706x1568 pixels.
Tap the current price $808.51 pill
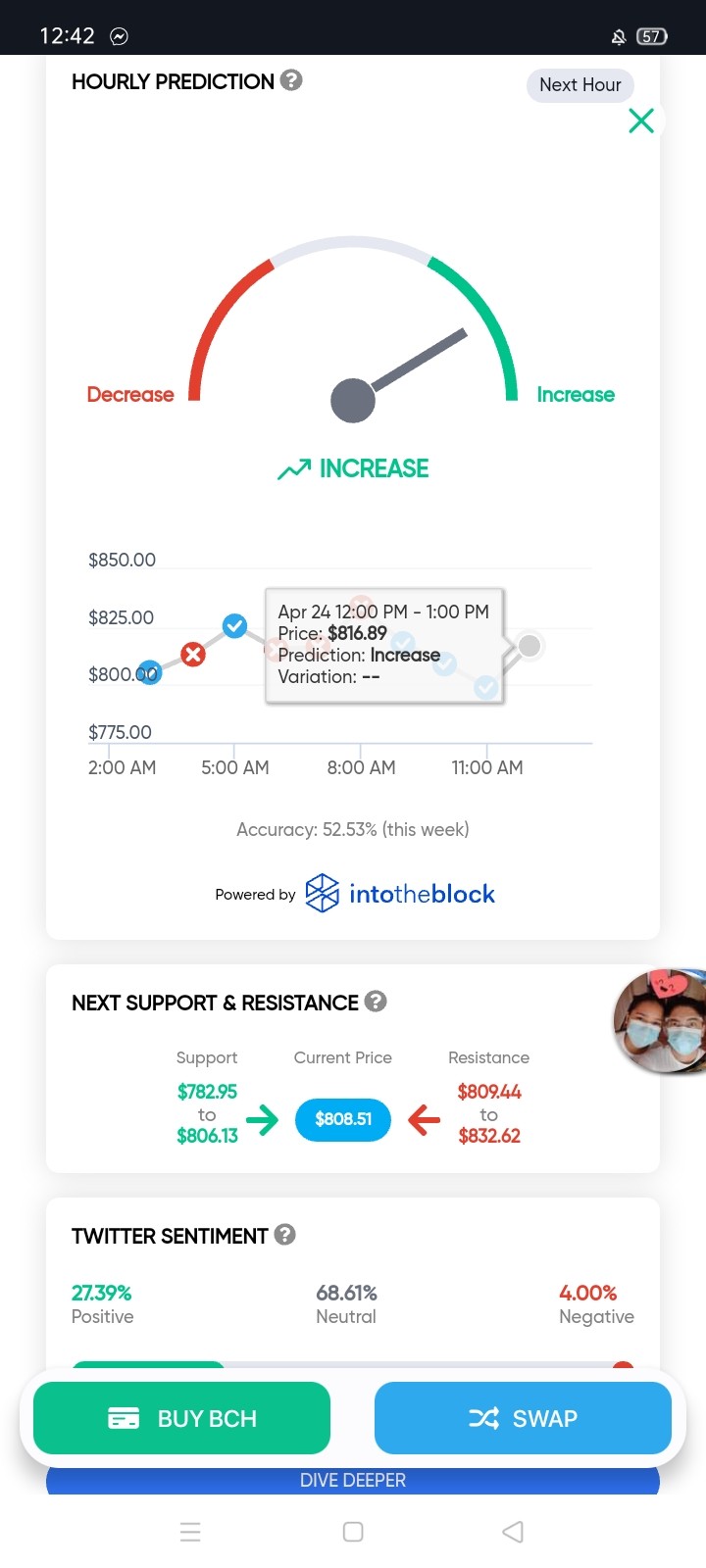pyautogui.click(x=343, y=1119)
